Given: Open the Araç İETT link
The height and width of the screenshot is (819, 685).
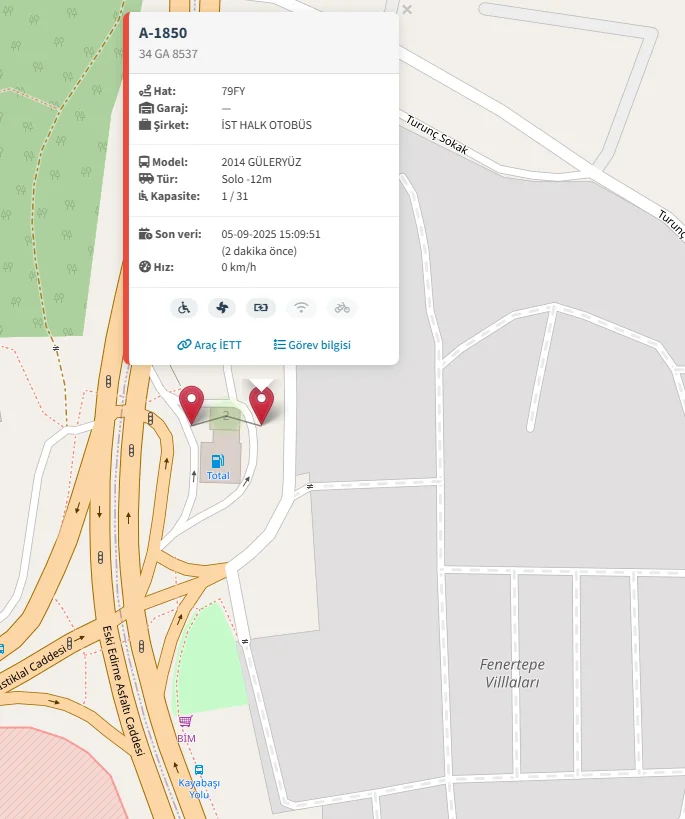Looking at the screenshot, I should click(x=209, y=345).
